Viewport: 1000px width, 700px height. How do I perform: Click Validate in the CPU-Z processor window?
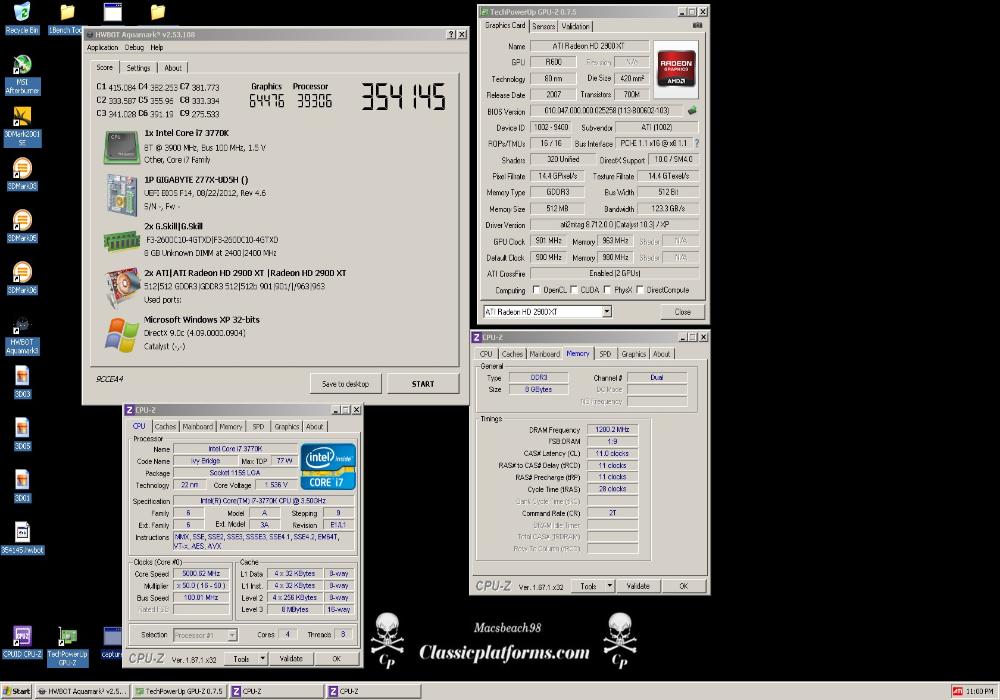pyautogui.click(x=291, y=659)
